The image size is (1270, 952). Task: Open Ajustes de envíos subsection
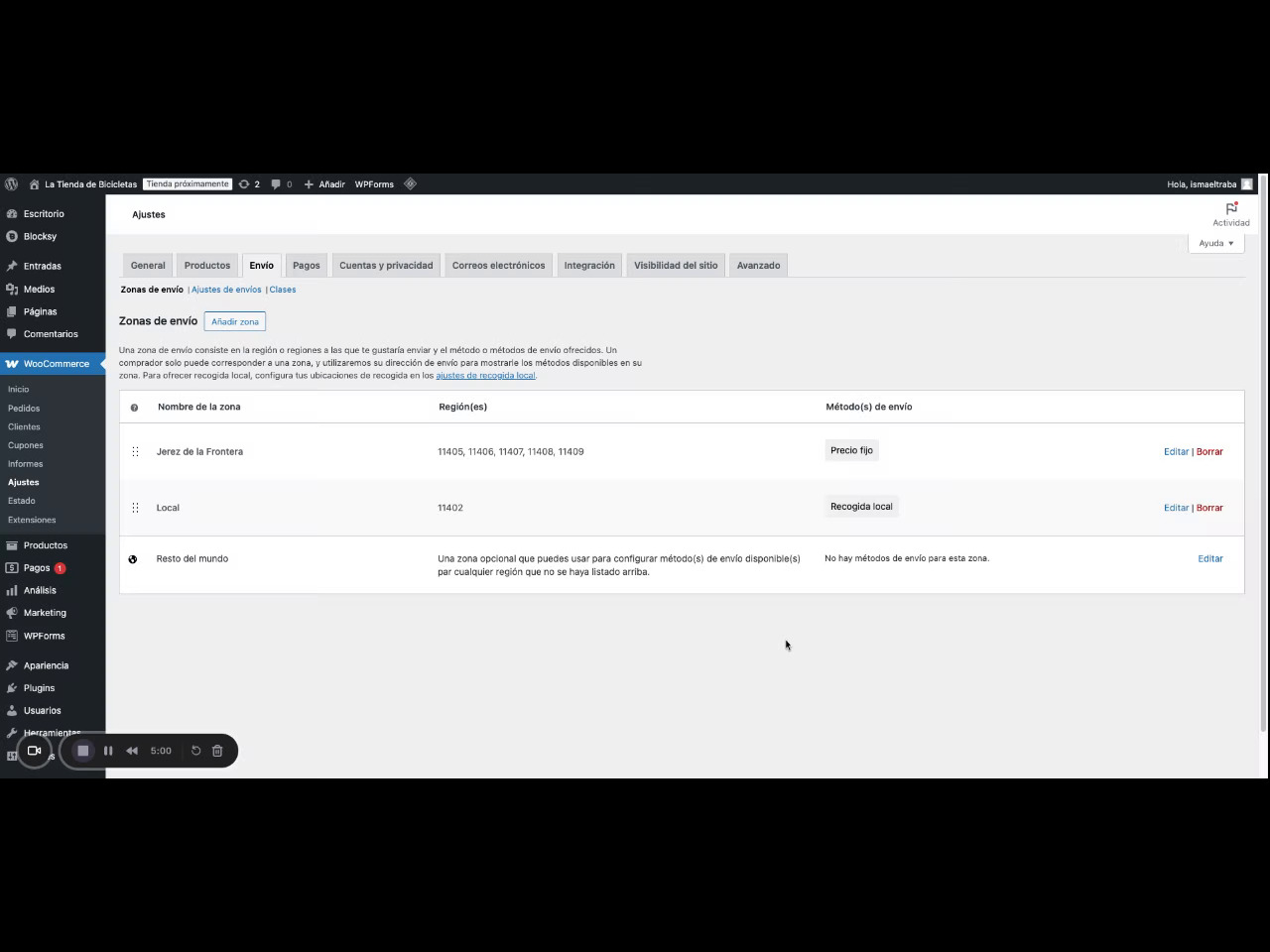(x=226, y=290)
